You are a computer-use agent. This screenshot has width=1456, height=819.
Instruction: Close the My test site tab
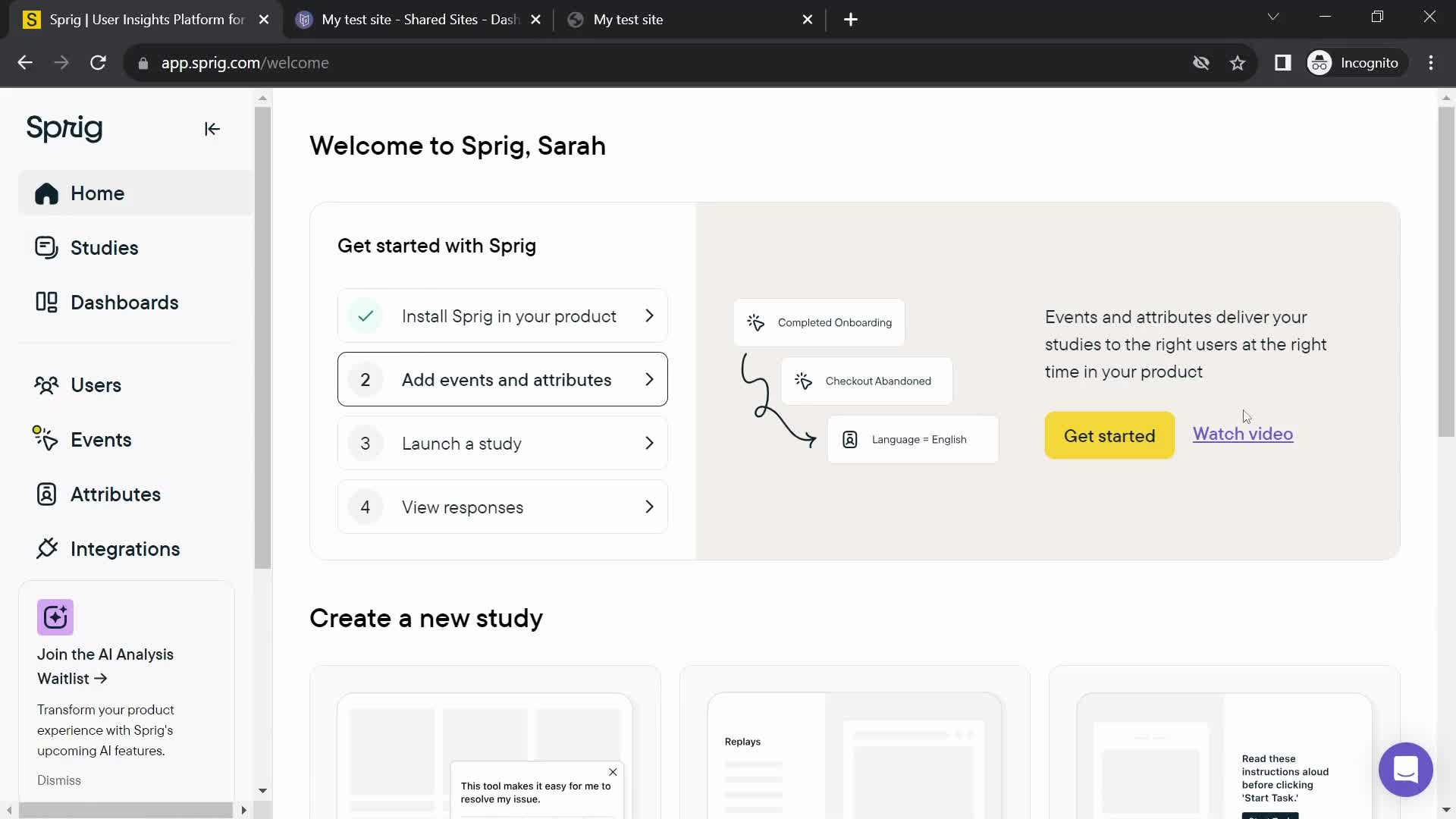(808, 20)
